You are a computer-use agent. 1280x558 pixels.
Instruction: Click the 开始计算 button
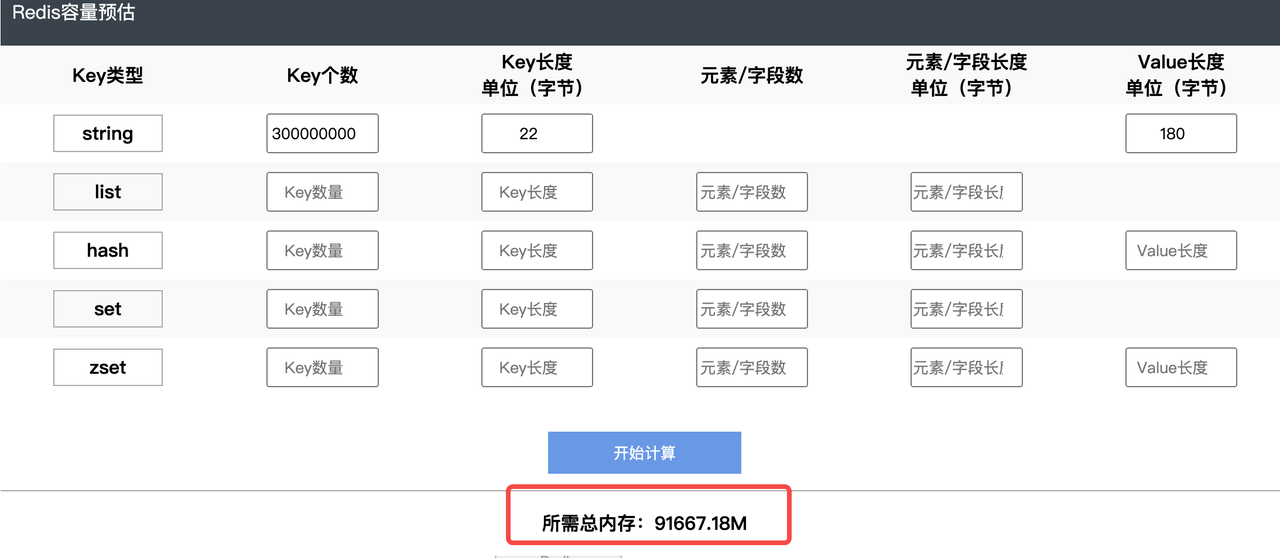click(x=644, y=453)
